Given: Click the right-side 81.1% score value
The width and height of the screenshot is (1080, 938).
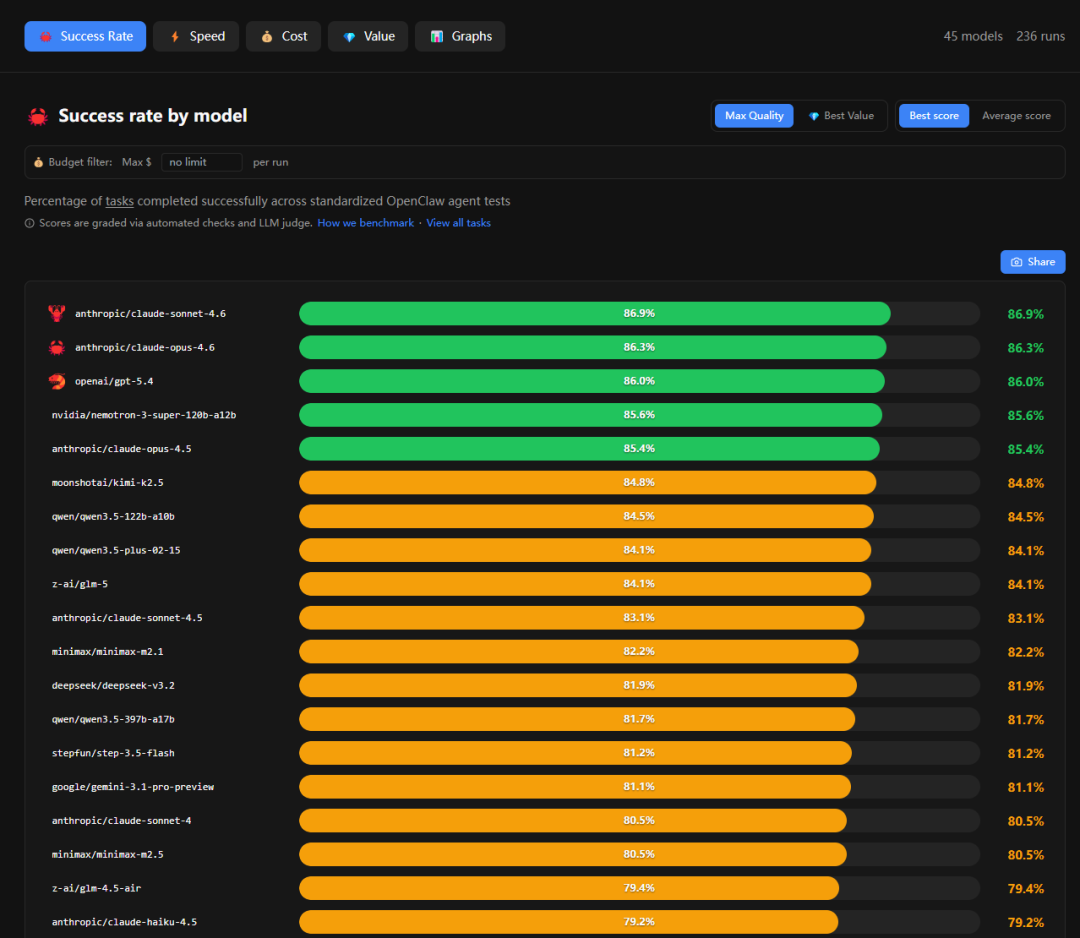Looking at the screenshot, I should [x=1026, y=787].
